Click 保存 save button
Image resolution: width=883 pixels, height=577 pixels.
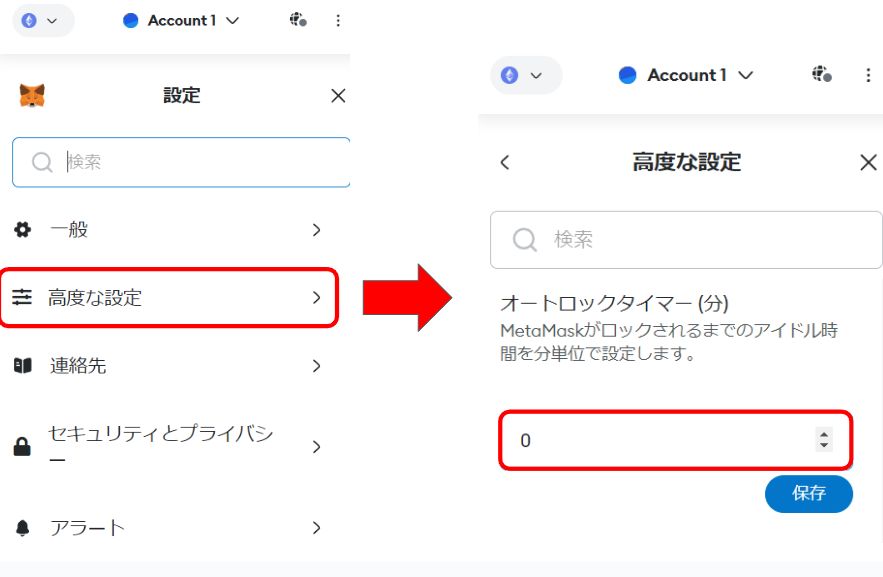[x=809, y=494]
